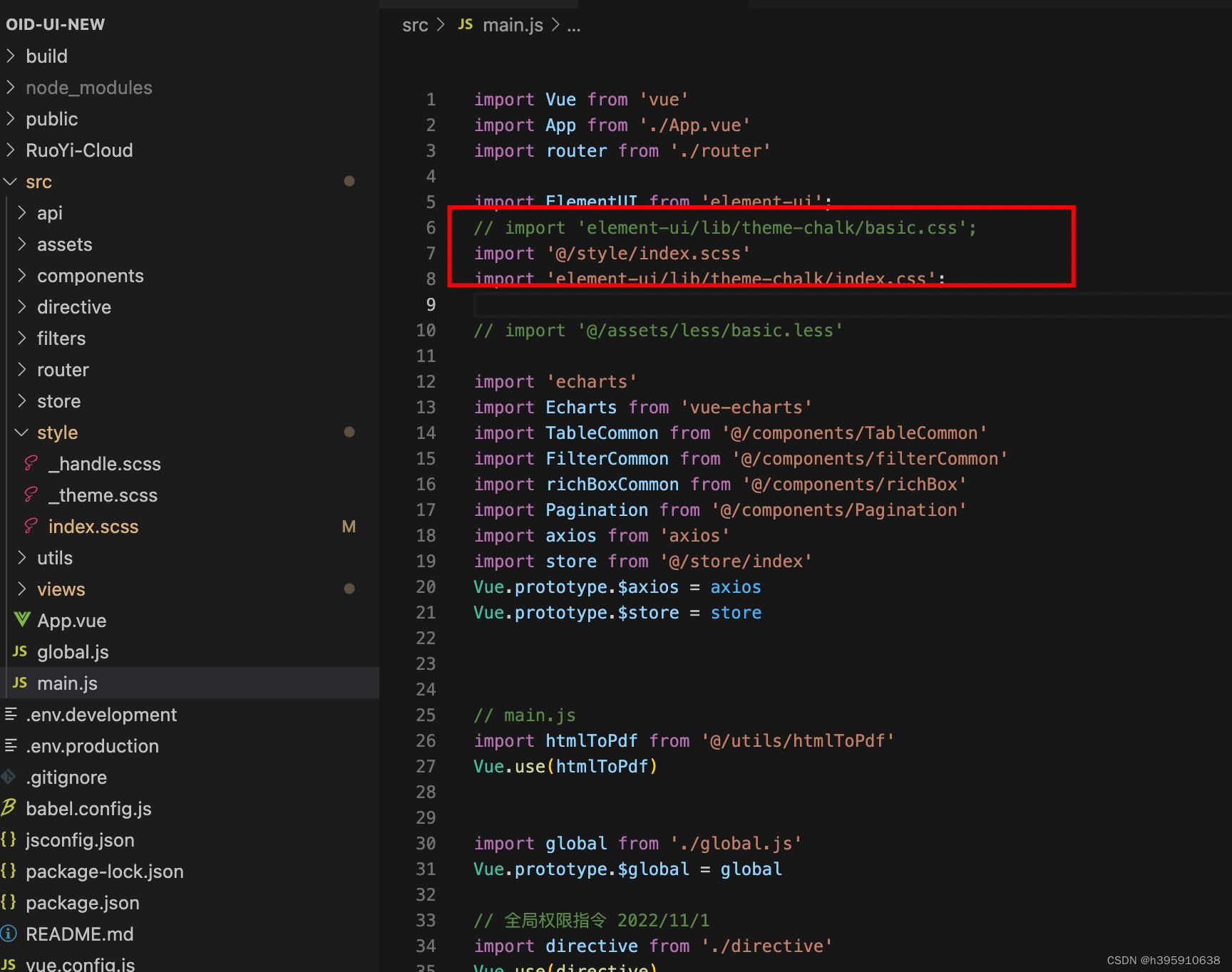Select main.js in the explorer
Image resolution: width=1232 pixels, height=972 pixels.
coord(67,683)
